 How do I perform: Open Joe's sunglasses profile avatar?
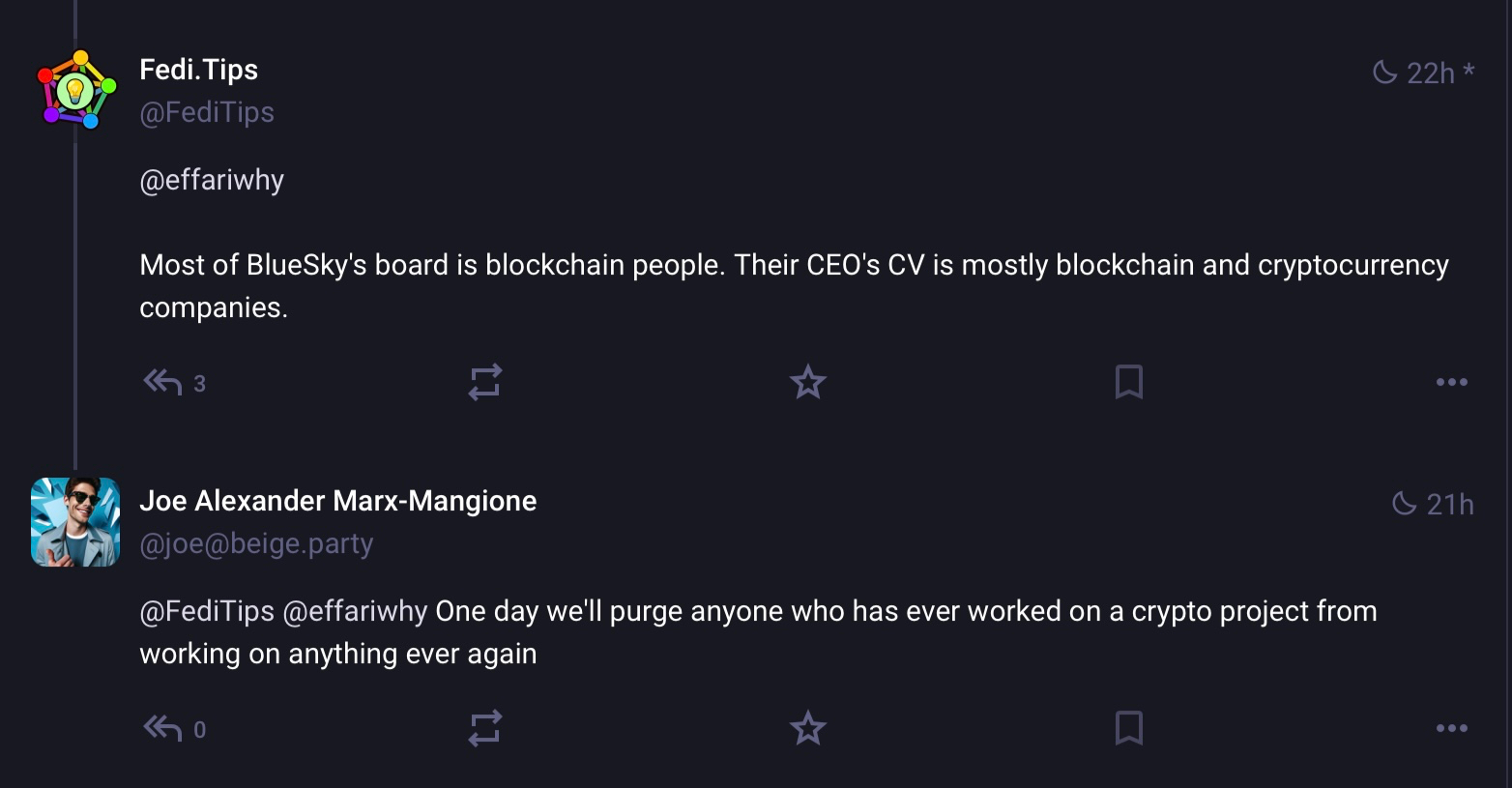point(75,522)
